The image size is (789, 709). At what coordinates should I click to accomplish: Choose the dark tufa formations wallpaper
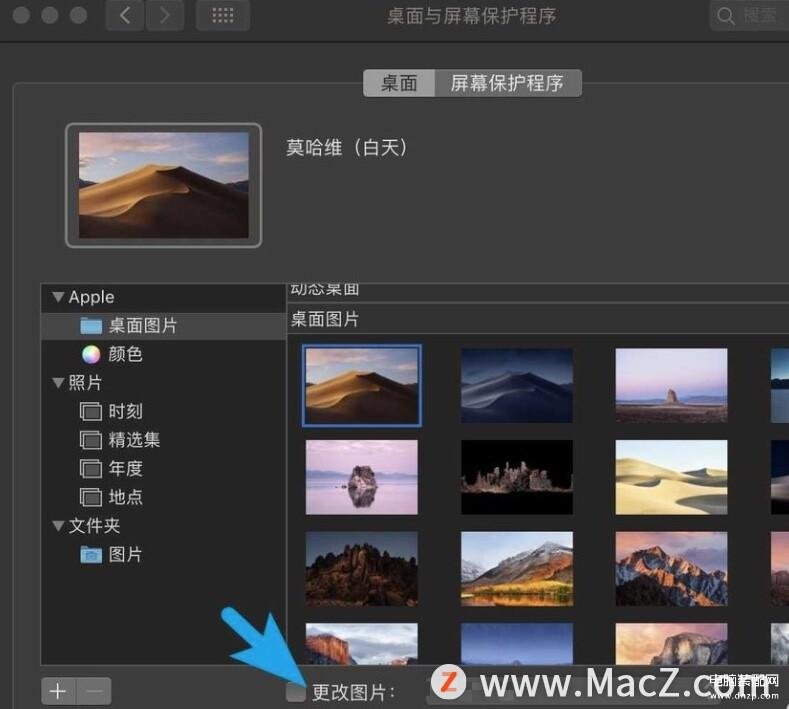(x=517, y=477)
